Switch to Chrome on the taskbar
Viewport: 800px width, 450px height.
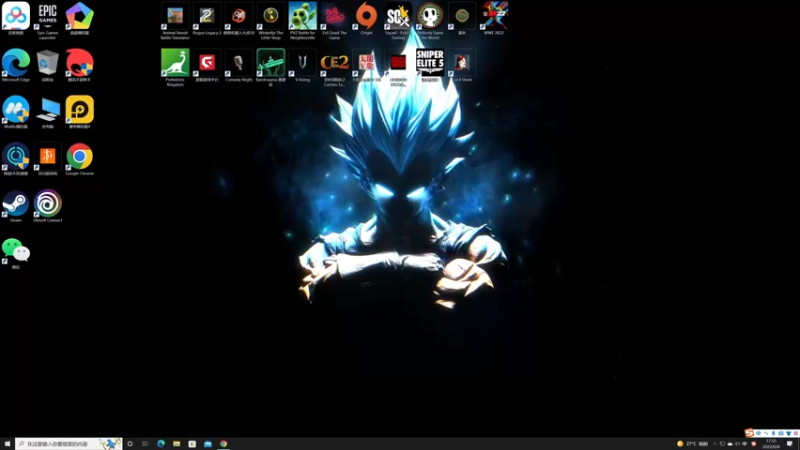[x=223, y=444]
